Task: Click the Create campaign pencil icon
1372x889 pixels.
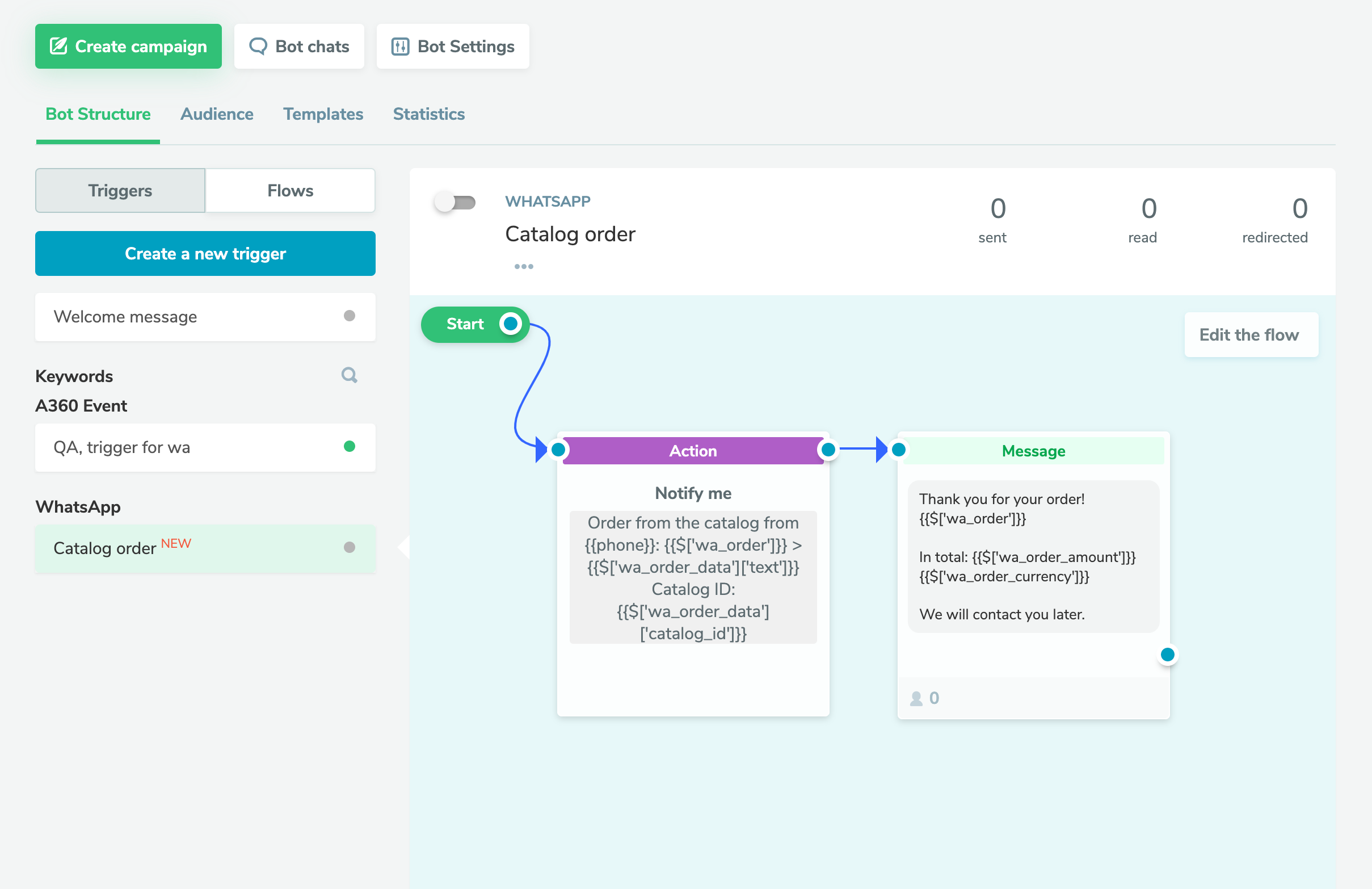Action: (59, 46)
